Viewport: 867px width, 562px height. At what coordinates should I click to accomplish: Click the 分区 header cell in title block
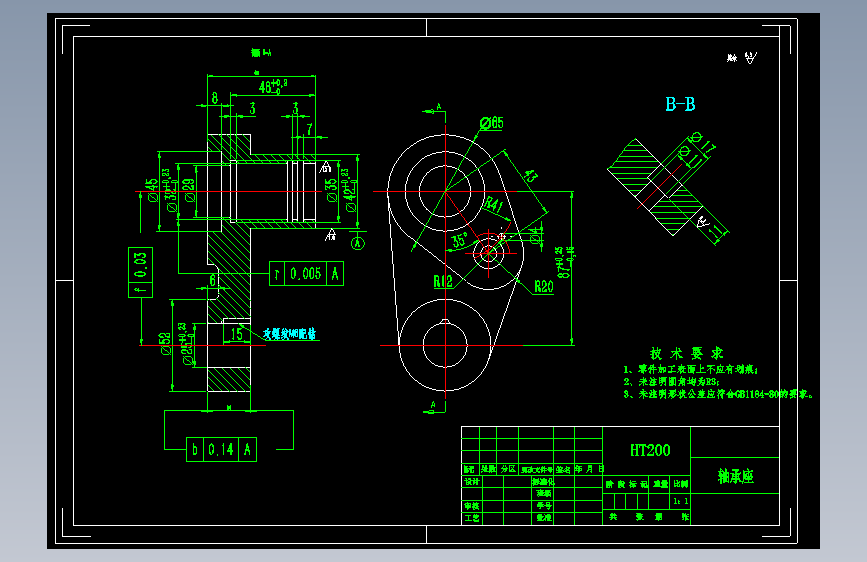[x=508, y=469]
